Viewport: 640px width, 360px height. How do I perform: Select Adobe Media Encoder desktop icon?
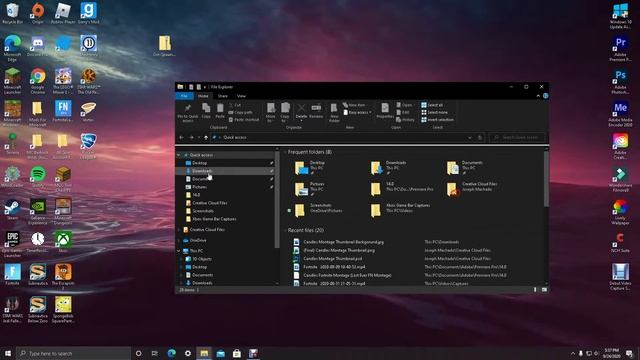(x=620, y=114)
